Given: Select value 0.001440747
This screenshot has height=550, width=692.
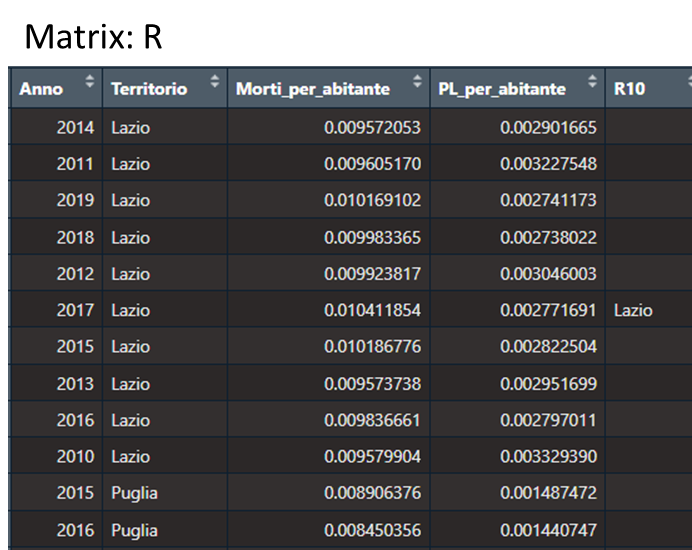Looking at the screenshot, I should (x=549, y=530).
